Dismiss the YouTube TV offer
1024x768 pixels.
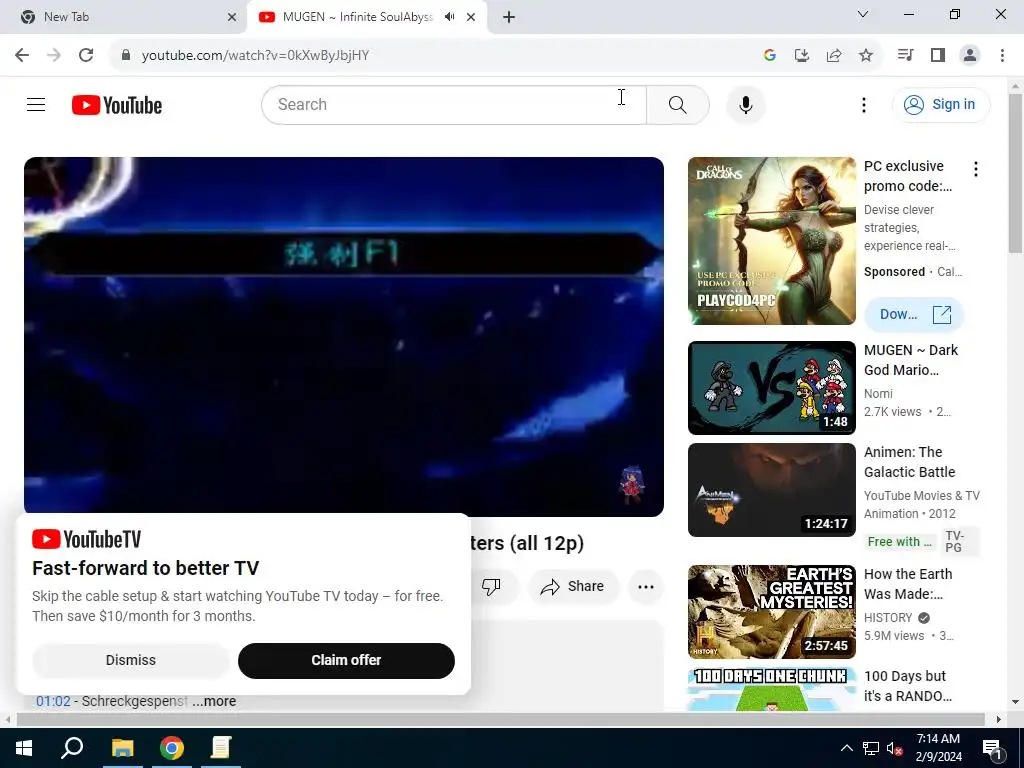coord(131,660)
